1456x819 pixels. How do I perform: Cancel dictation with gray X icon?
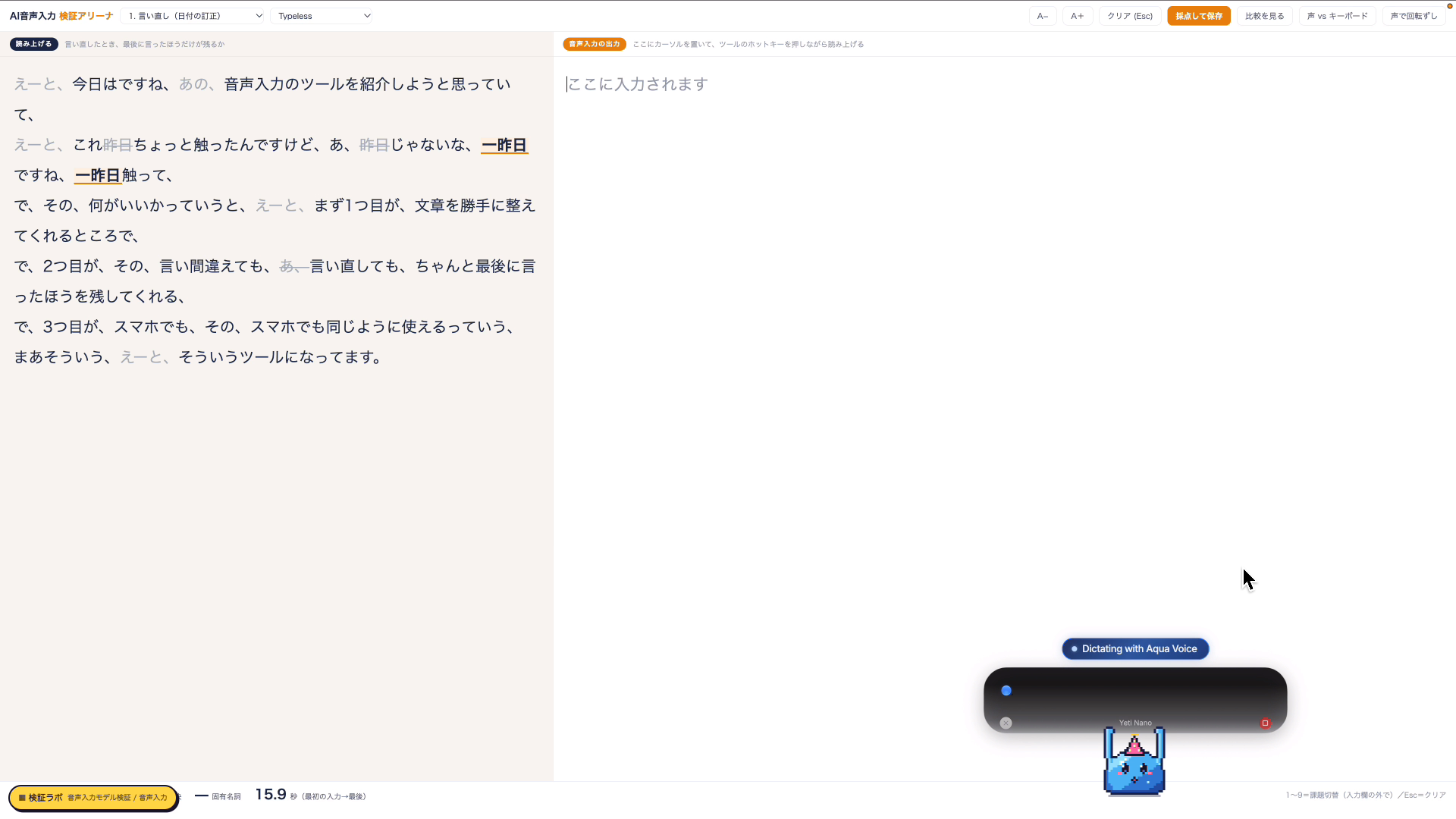click(1006, 723)
